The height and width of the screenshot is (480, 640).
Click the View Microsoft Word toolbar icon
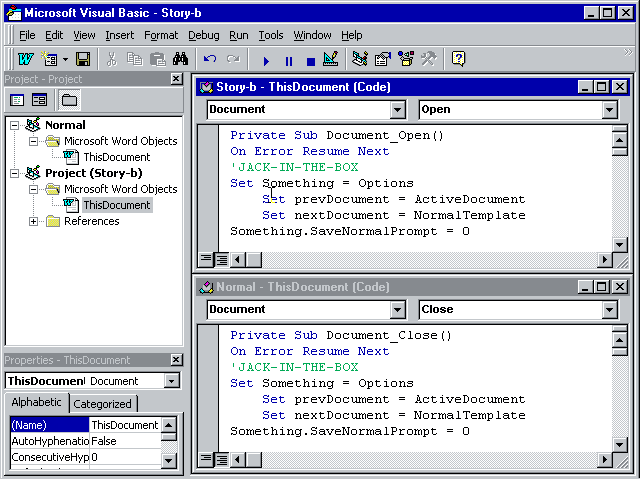(25, 60)
